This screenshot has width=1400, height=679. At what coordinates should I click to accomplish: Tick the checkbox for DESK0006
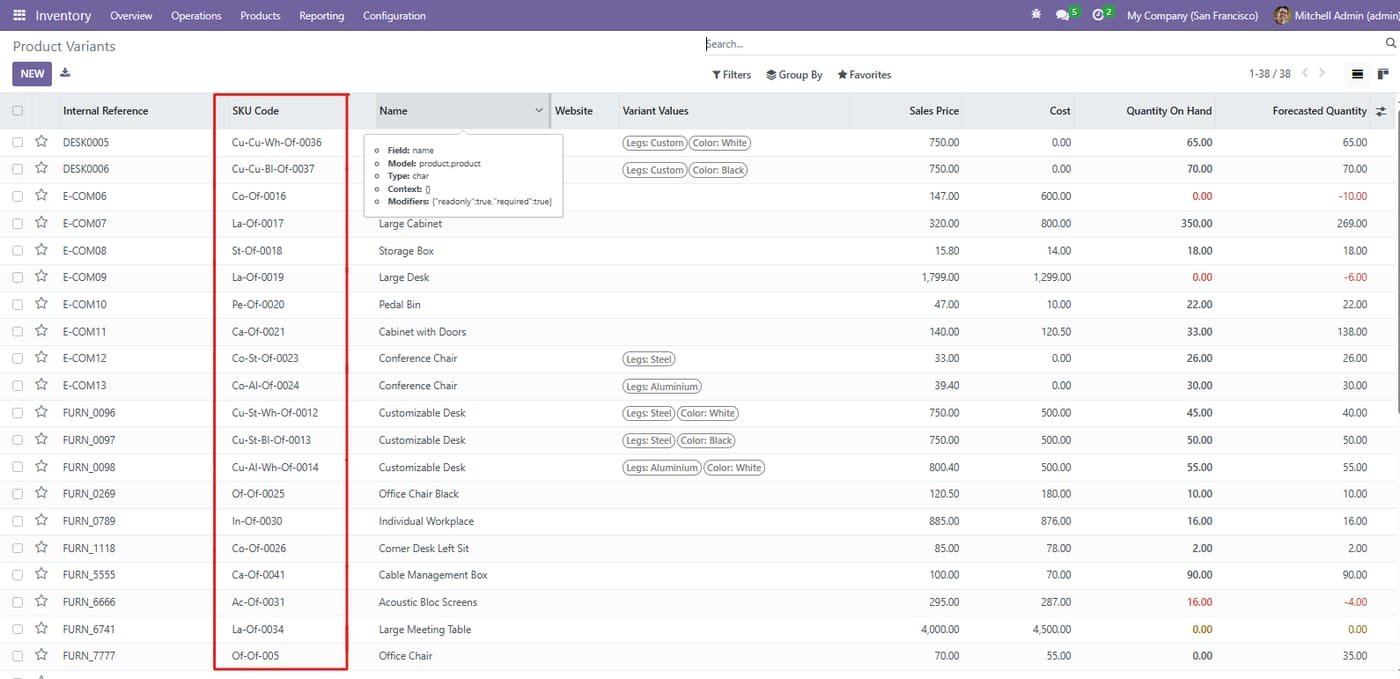17,169
